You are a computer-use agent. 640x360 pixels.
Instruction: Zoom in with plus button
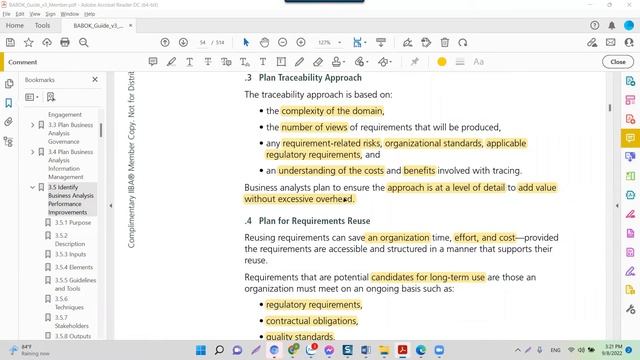point(301,42)
